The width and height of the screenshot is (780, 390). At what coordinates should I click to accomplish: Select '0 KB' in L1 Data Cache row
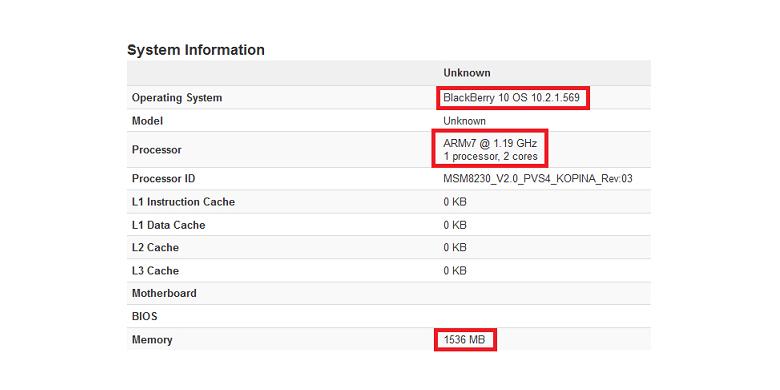click(x=455, y=225)
